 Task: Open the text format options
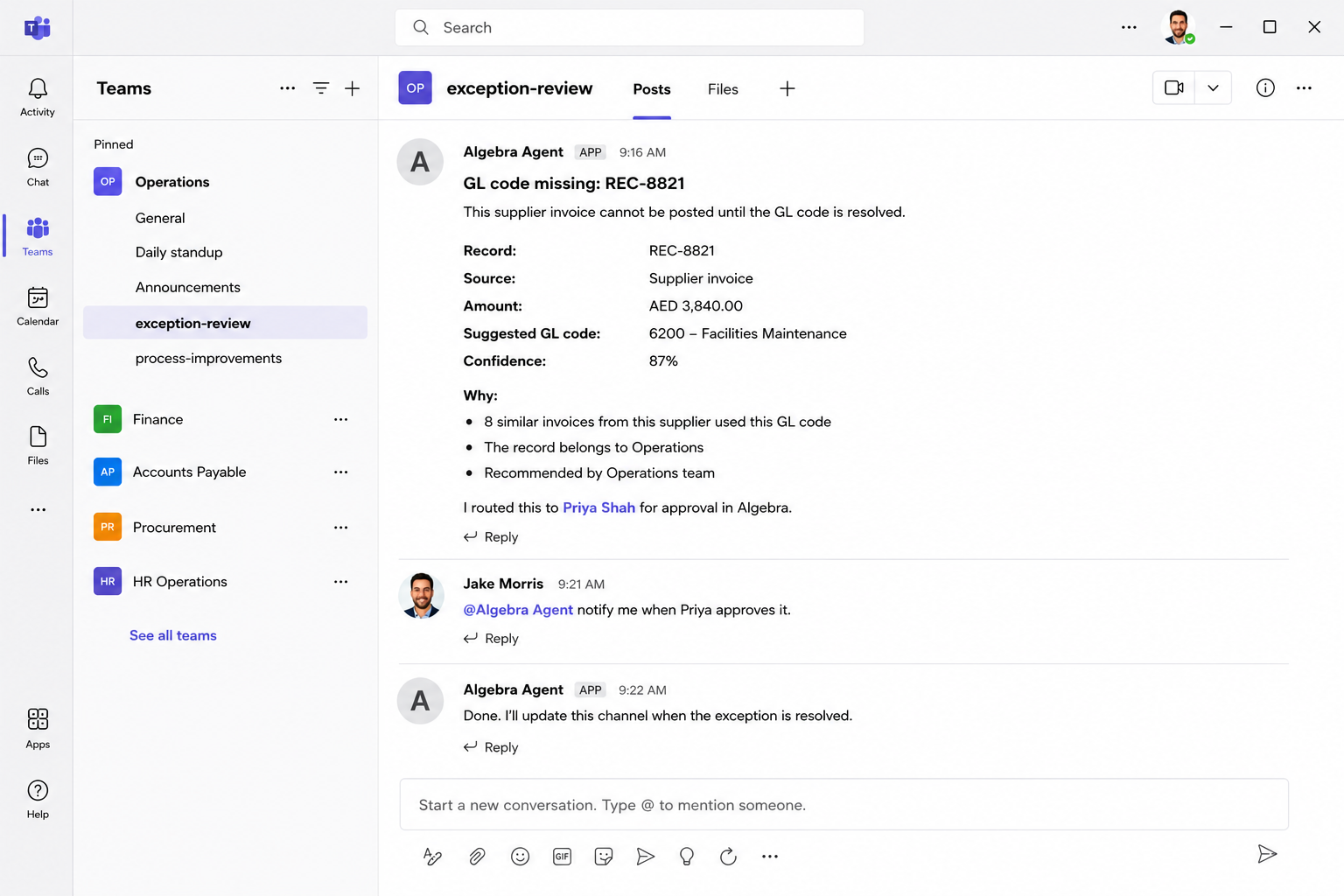pyautogui.click(x=432, y=857)
